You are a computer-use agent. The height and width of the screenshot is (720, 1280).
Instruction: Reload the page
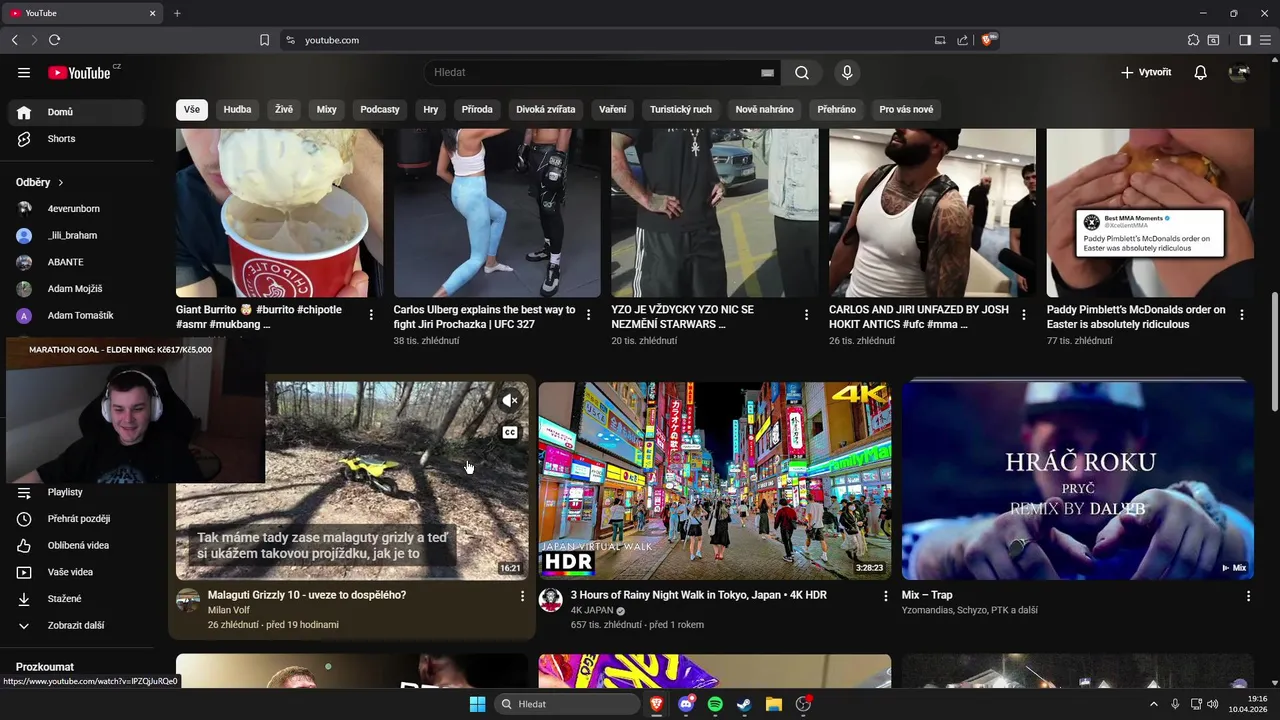[54, 40]
